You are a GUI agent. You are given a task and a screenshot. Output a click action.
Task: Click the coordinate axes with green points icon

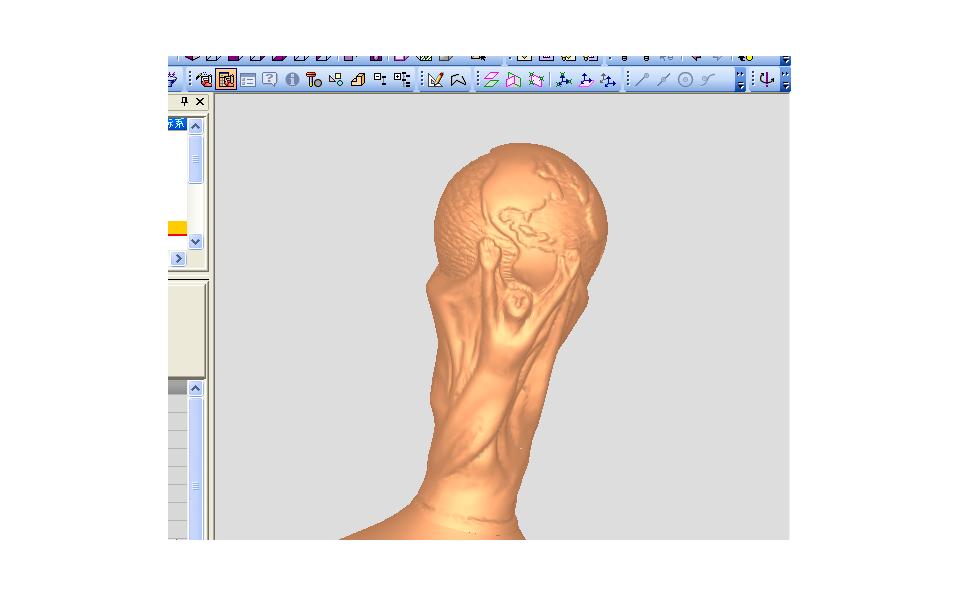(564, 80)
